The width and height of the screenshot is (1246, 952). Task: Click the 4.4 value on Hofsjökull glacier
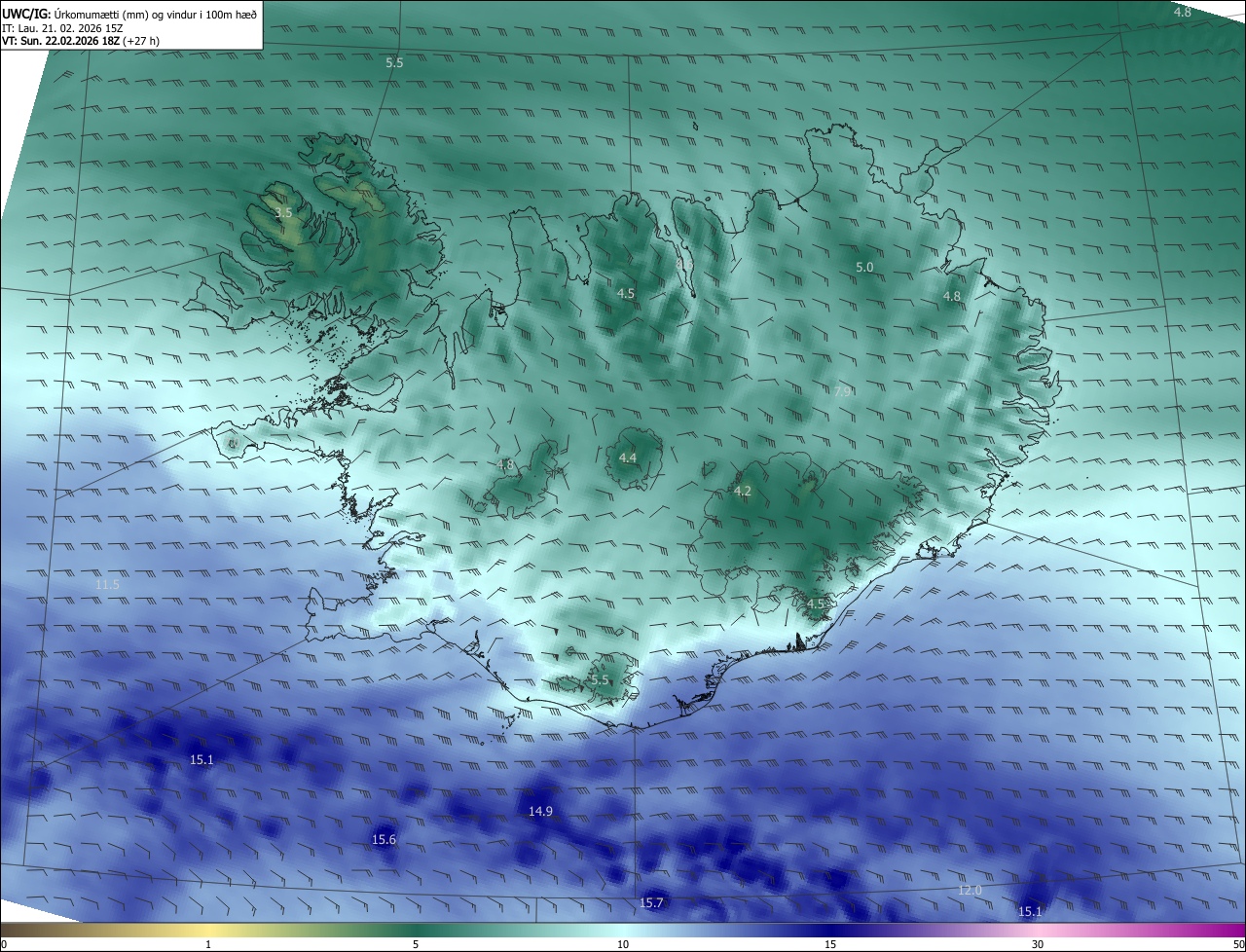(628, 458)
